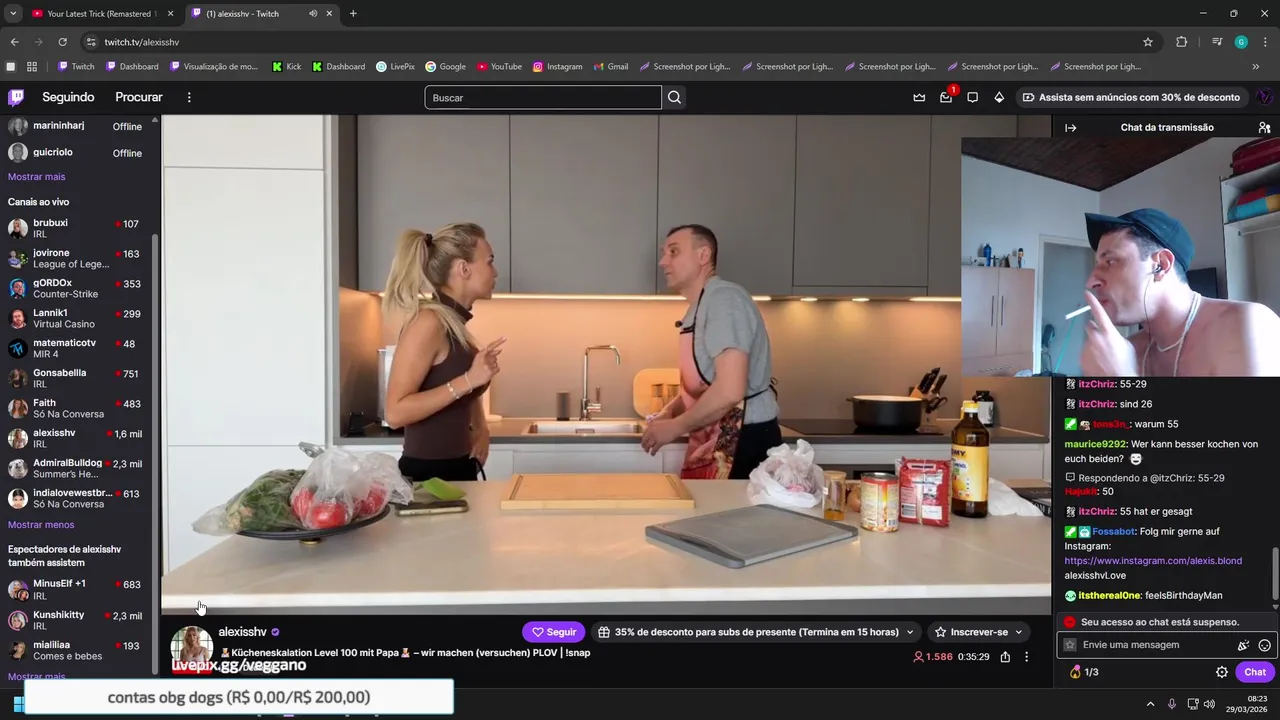This screenshot has width=1280, height=720.
Task: Switch to Your Latest Trick YouTube tab
Action: tap(100, 14)
